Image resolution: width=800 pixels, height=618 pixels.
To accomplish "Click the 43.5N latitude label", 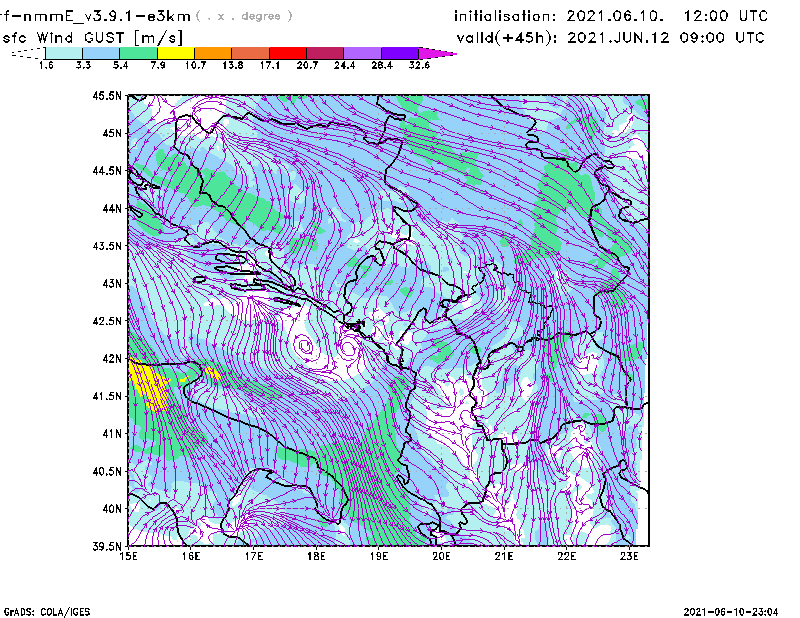I will pos(107,246).
